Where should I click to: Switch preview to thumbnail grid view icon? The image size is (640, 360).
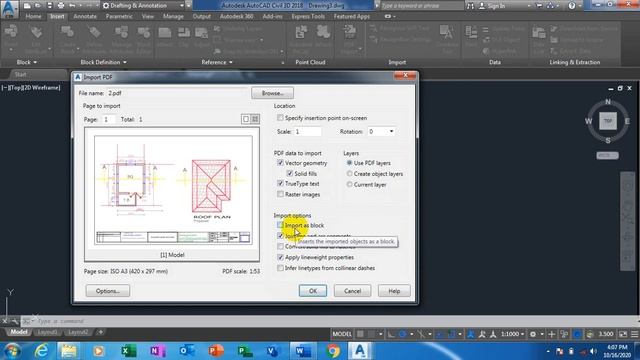[255, 119]
